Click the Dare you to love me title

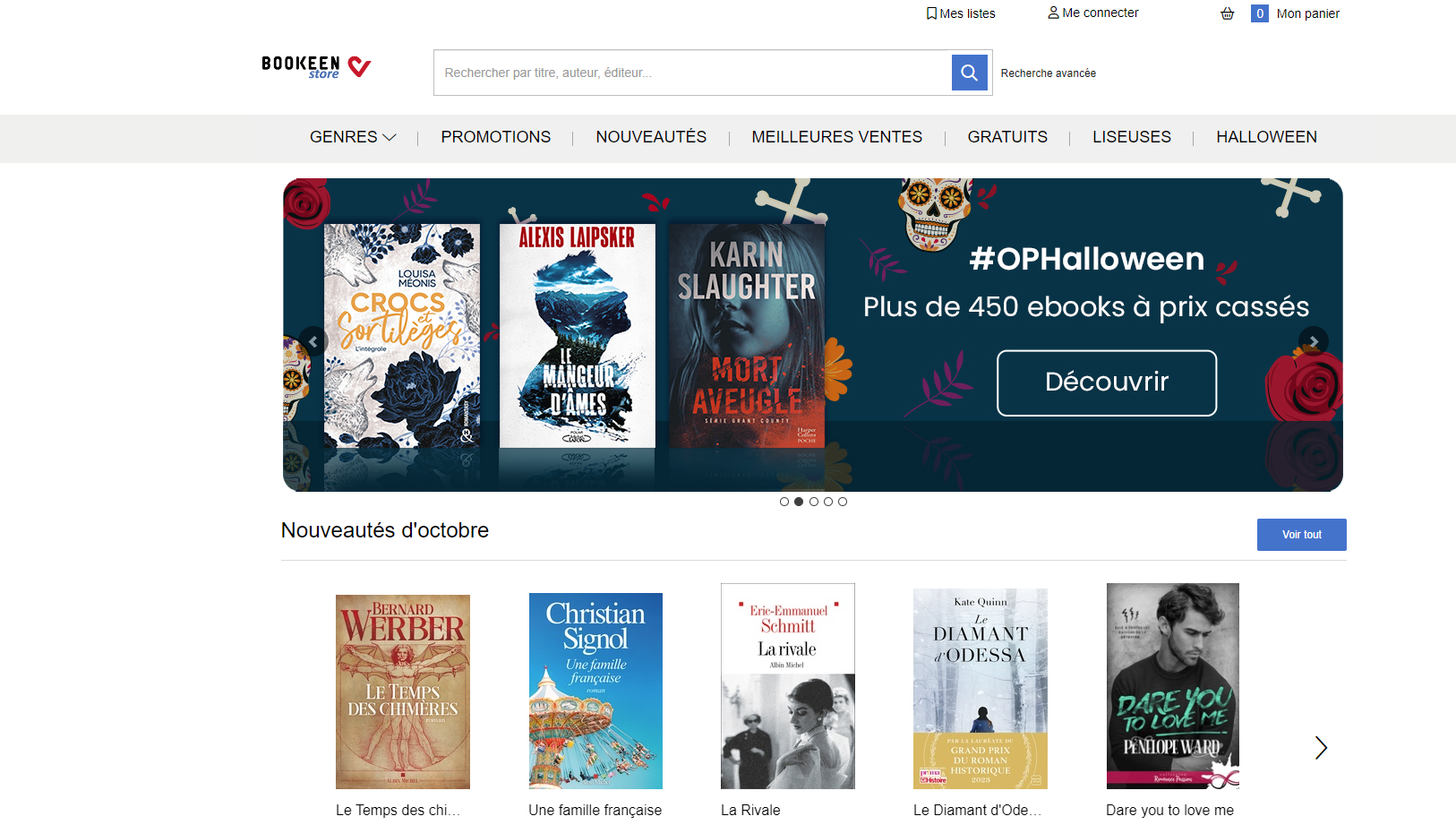1169,810
